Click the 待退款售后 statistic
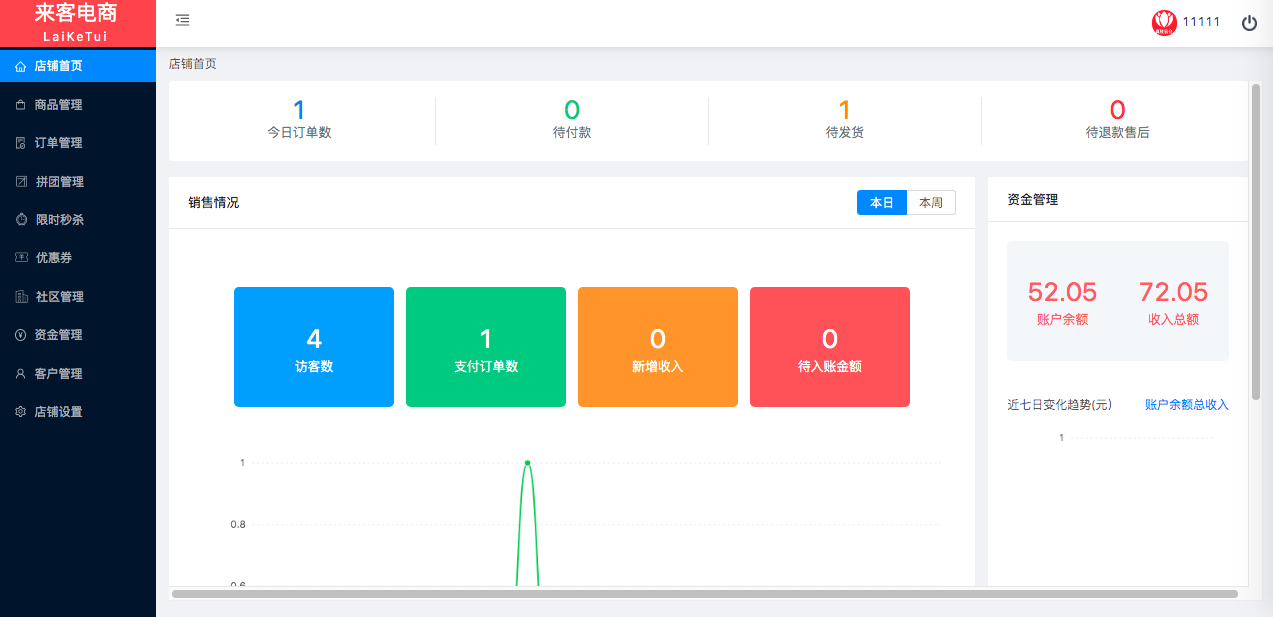This screenshot has width=1273, height=617. click(1118, 120)
